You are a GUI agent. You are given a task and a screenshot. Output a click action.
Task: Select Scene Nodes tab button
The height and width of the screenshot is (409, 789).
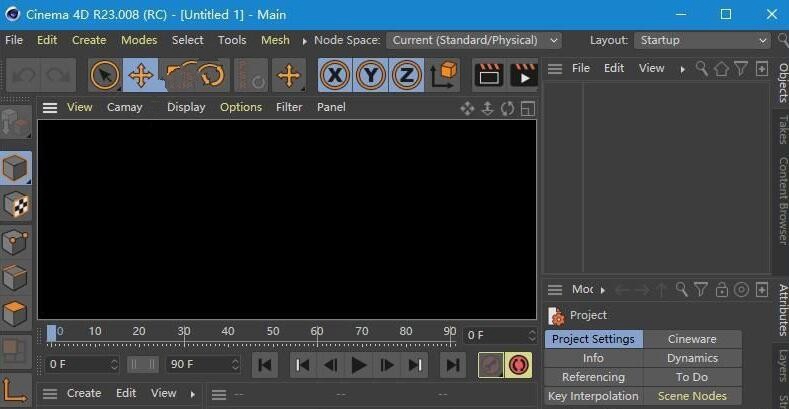point(692,396)
